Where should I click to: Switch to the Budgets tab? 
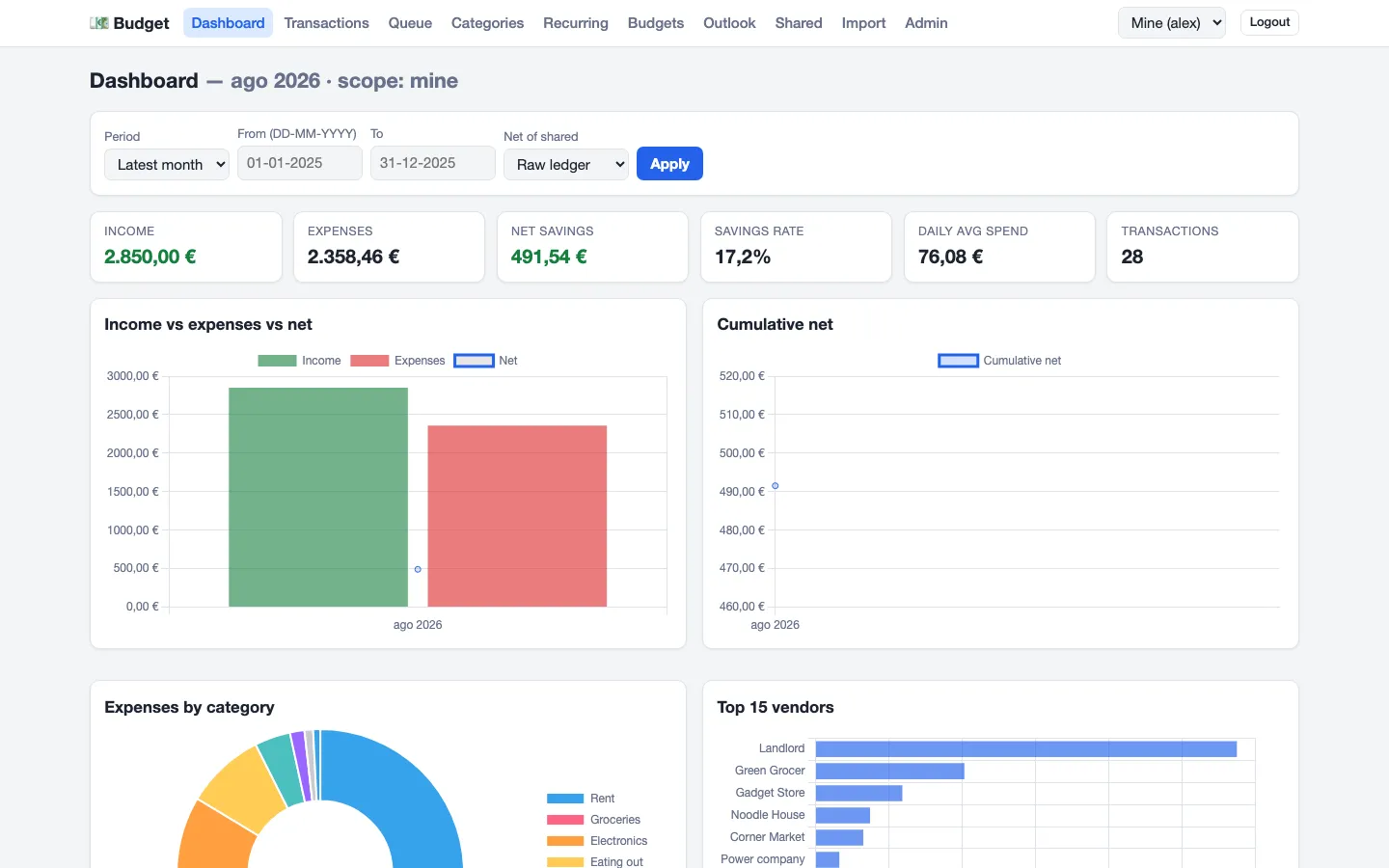point(656,23)
